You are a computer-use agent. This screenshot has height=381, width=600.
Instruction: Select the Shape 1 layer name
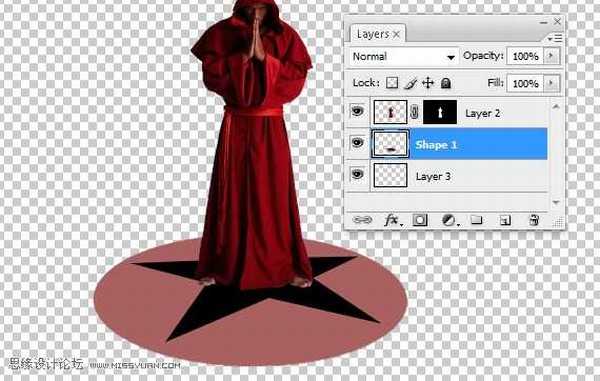(x=436, y=145)
